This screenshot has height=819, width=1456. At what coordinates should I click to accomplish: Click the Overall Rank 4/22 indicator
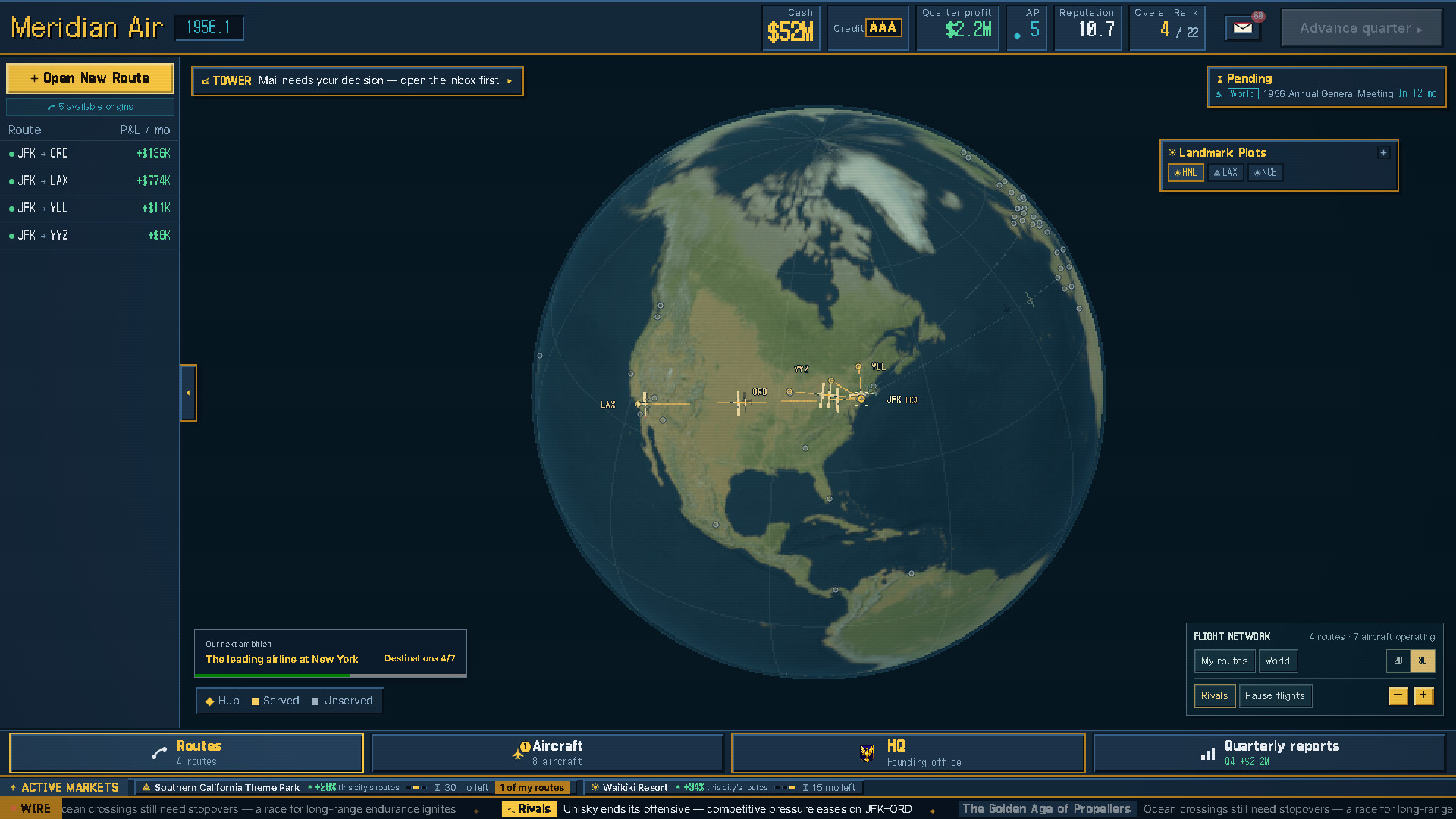point(1166,28)
